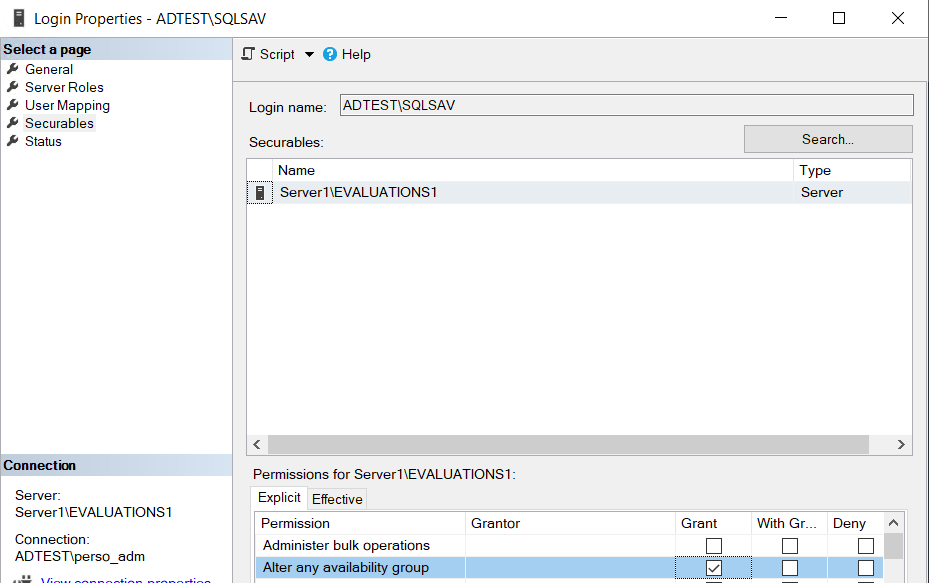Check With Grant for Administer bulk operations

[x=790, y=546]
